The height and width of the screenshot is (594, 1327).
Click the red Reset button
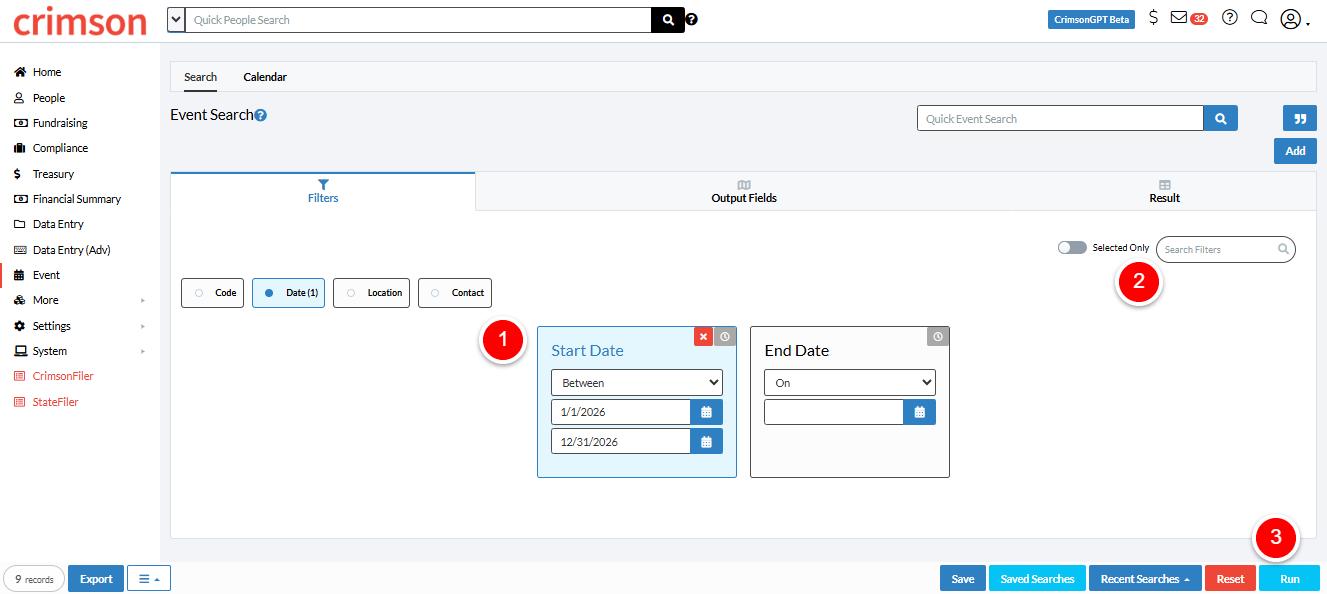tap(1230, 579)
